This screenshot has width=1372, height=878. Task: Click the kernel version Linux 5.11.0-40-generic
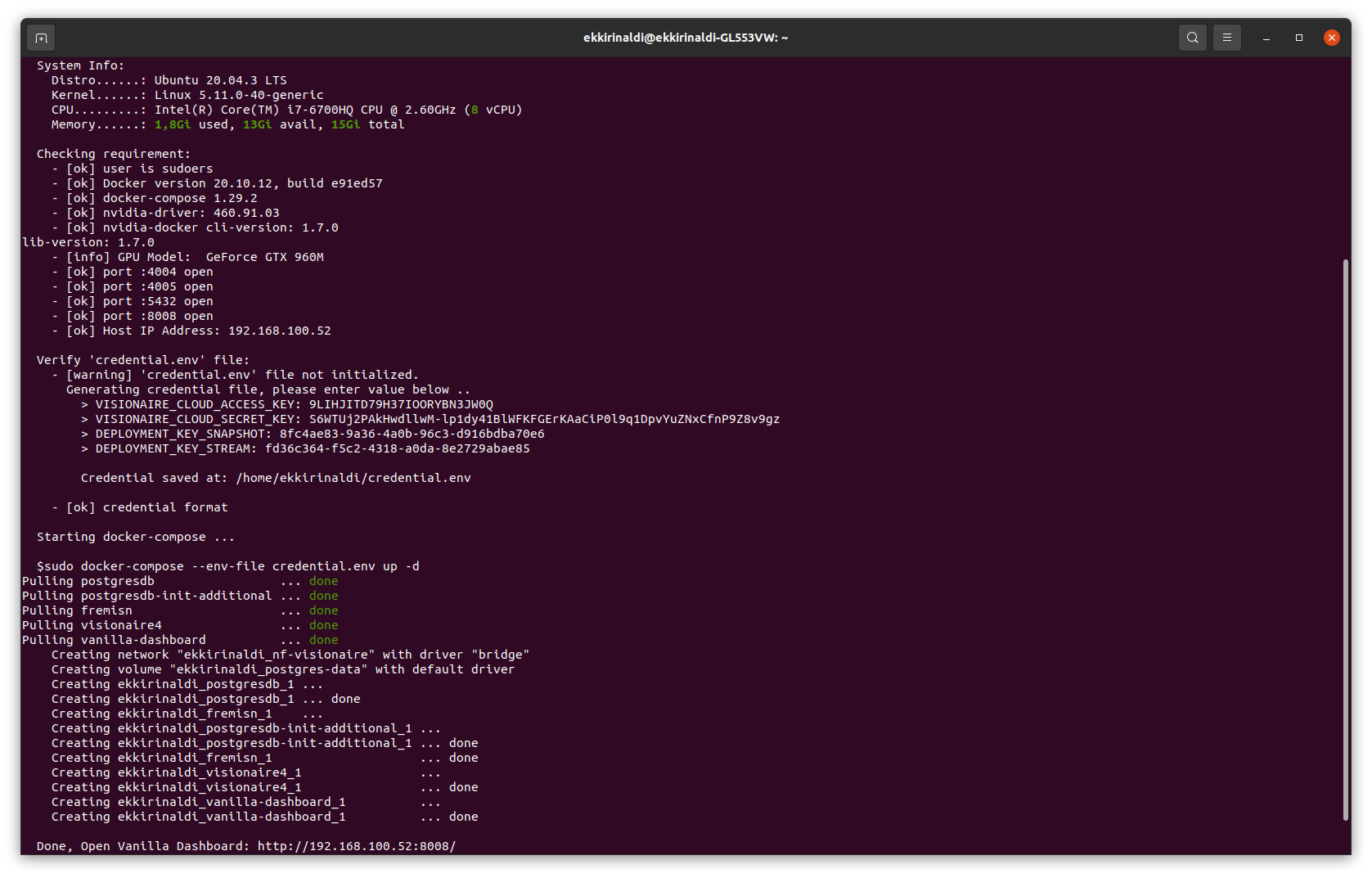tap(239, 95)
